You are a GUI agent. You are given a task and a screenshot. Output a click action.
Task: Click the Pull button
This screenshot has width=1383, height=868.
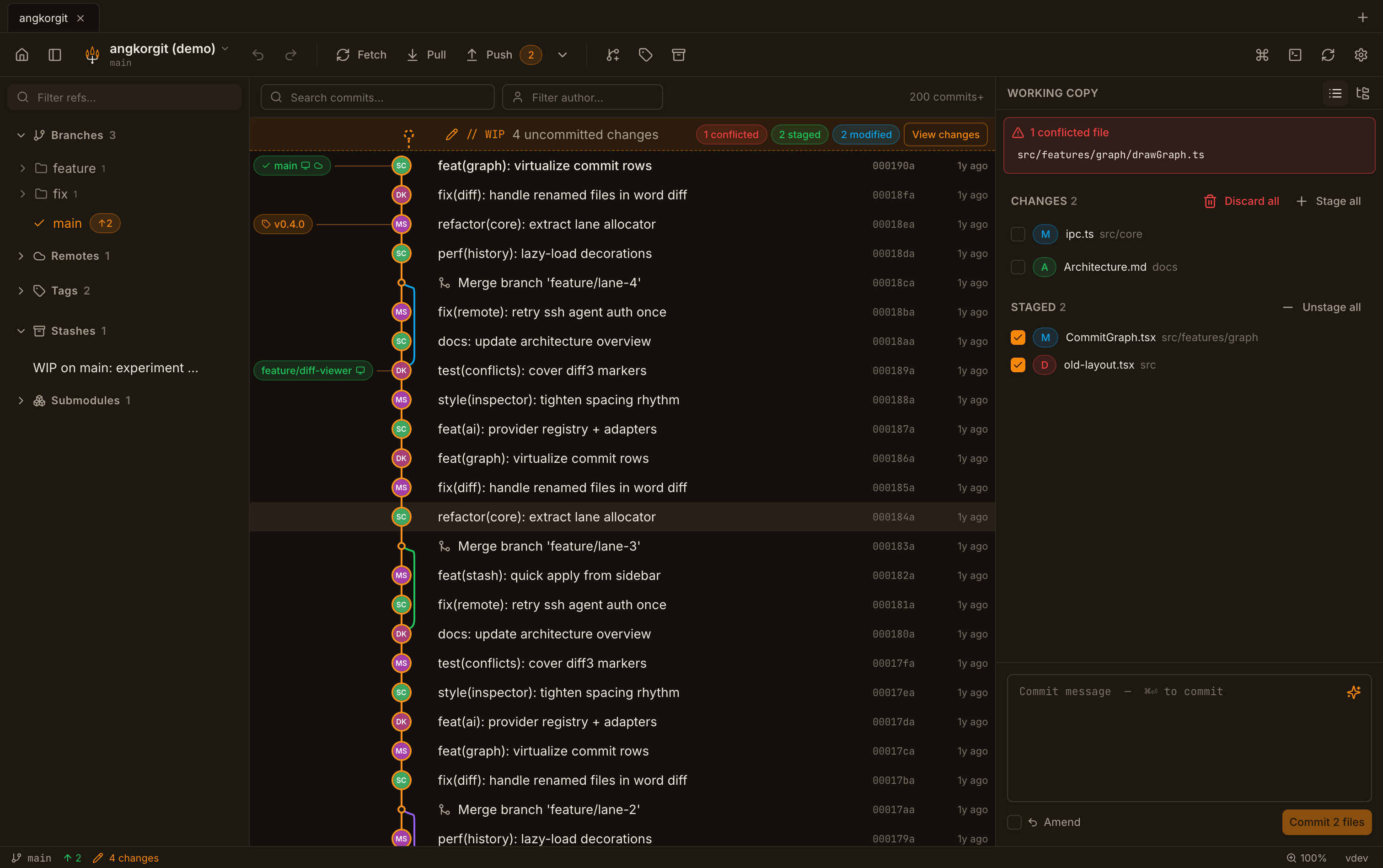click(x=427, y=54)
